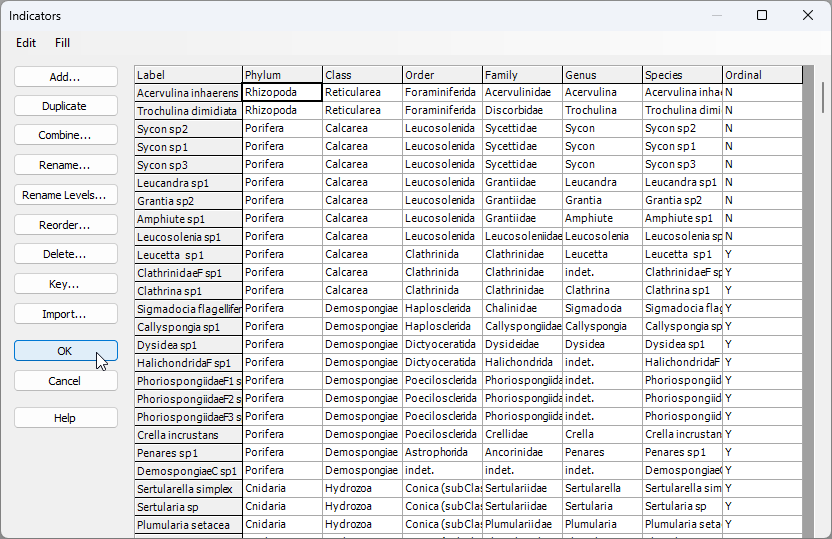Open Rename Levels... dialog
This screenshot has width=832, height=539.
click(65, 195)
